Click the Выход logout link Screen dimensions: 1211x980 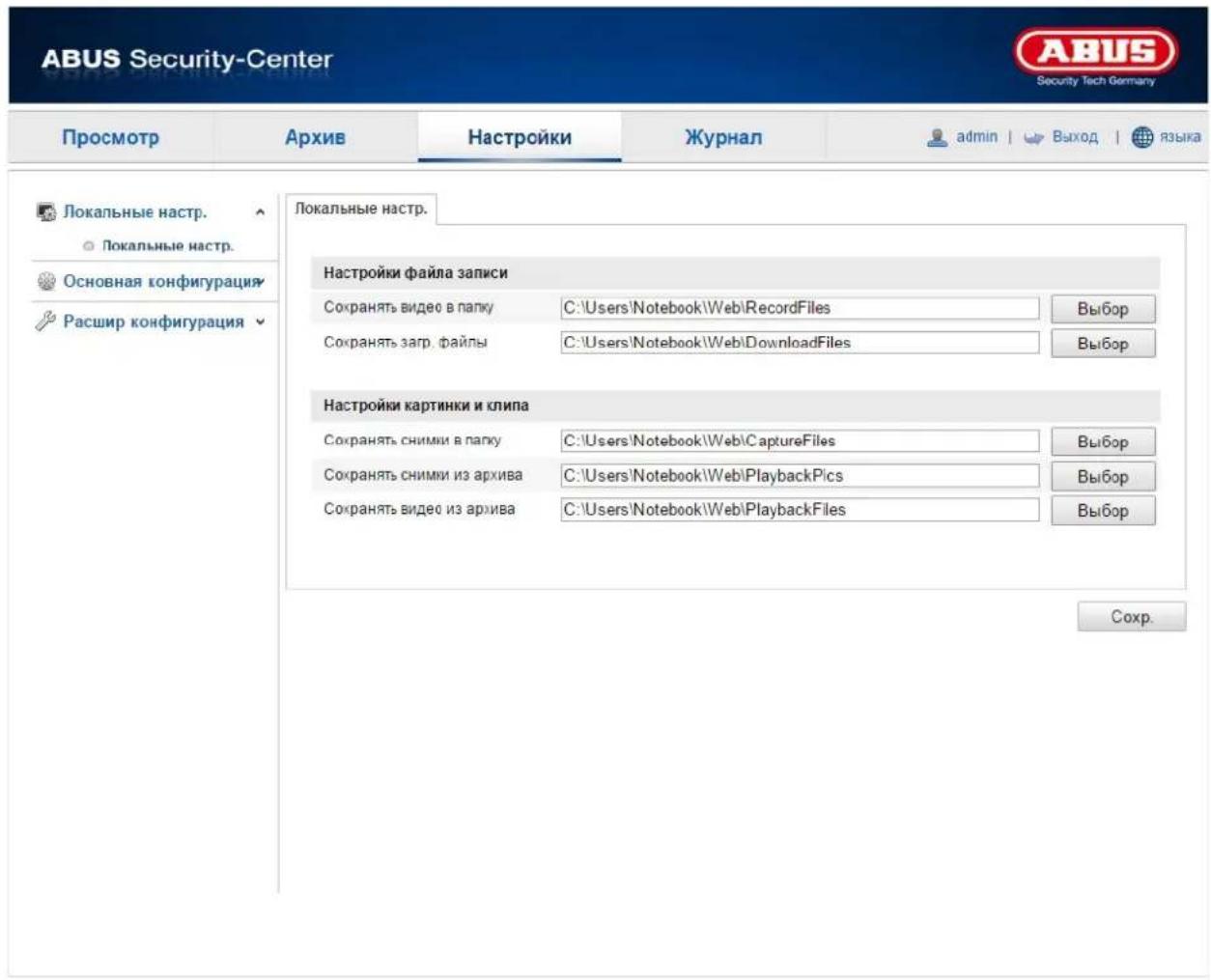click(1075, 137)
